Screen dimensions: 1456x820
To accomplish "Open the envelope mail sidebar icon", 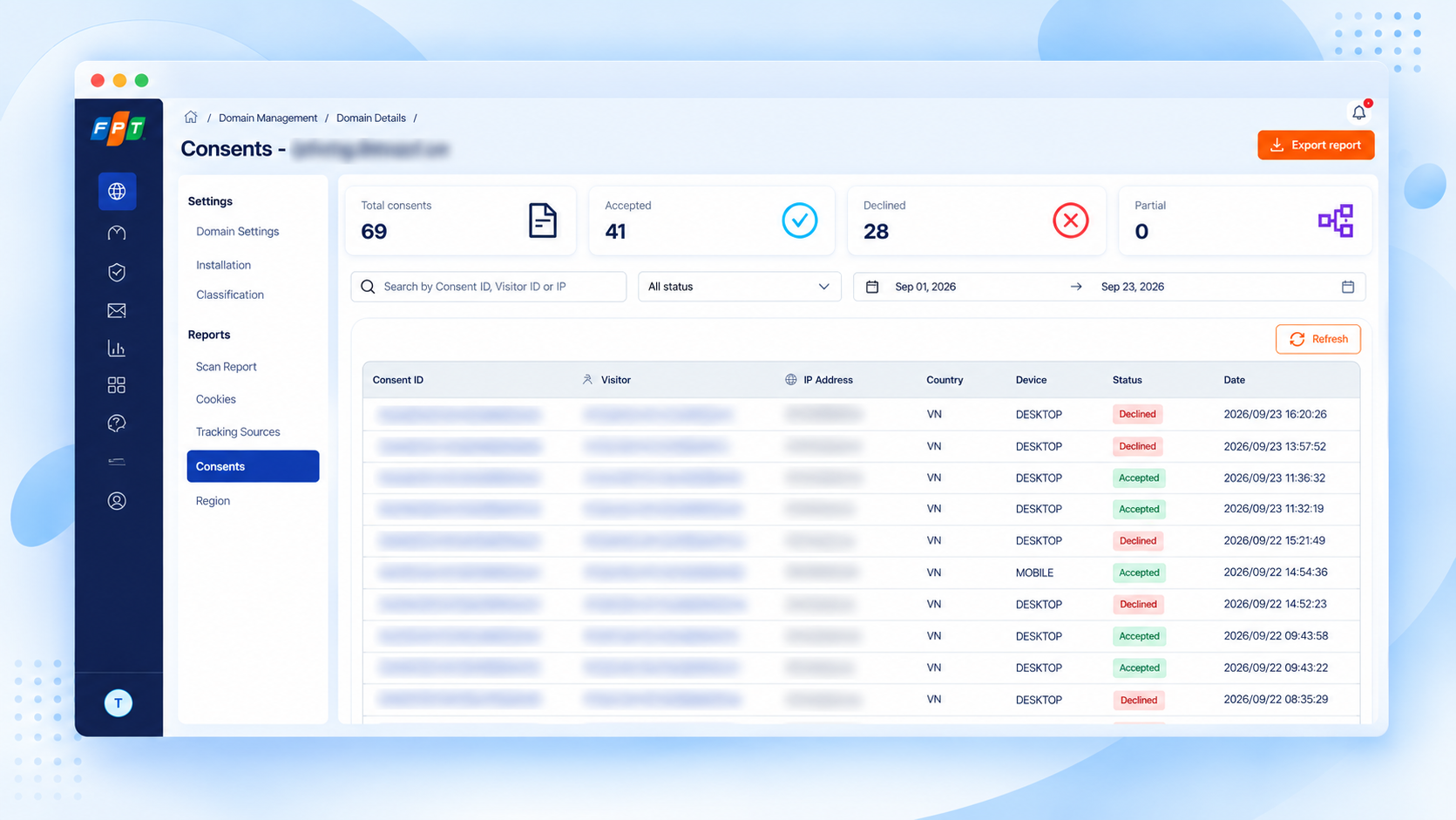I will (117, 310).
